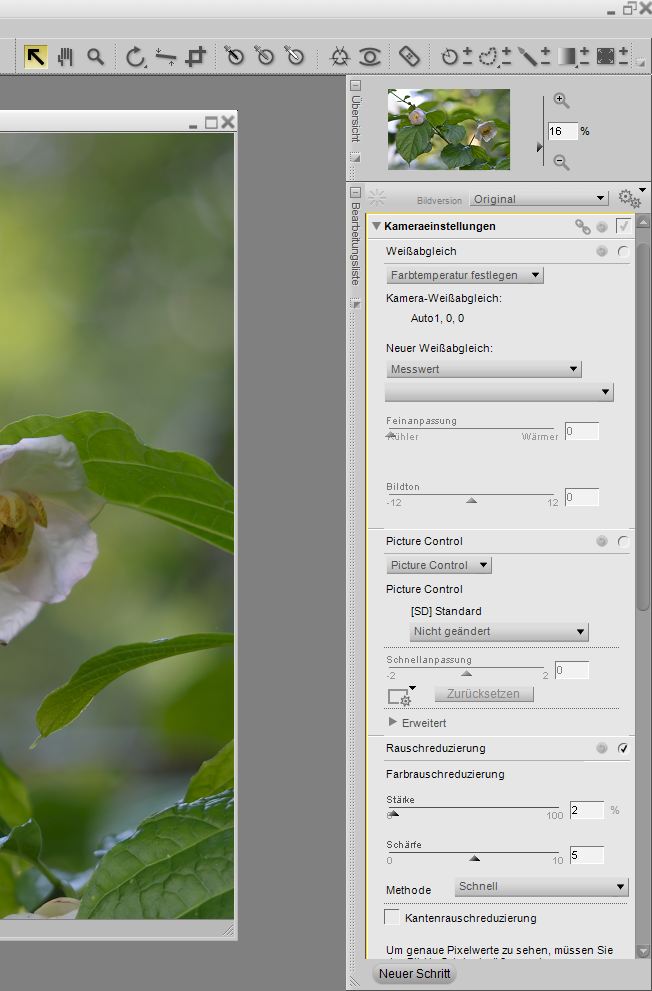Click the zoom in magnifier in Übersicht
Image resolution: width=652 pixels, height=991 pixels.
tap(561, 100)
